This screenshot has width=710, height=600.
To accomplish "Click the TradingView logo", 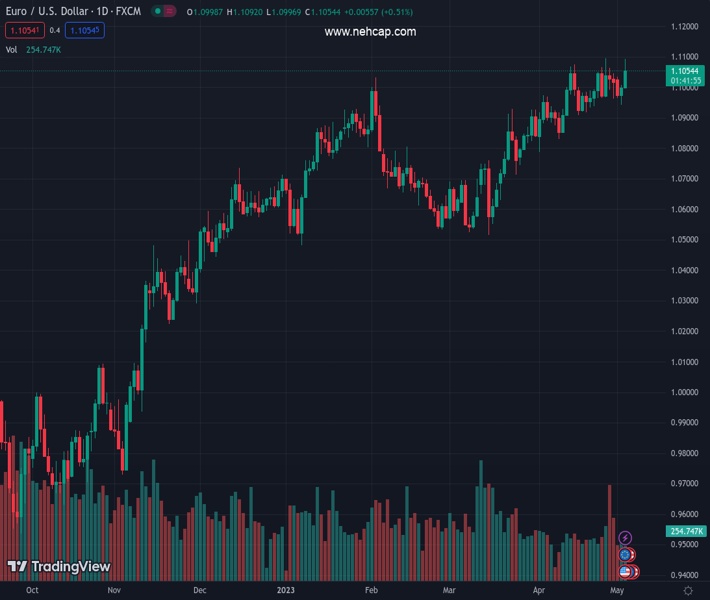I will [59, 567].
